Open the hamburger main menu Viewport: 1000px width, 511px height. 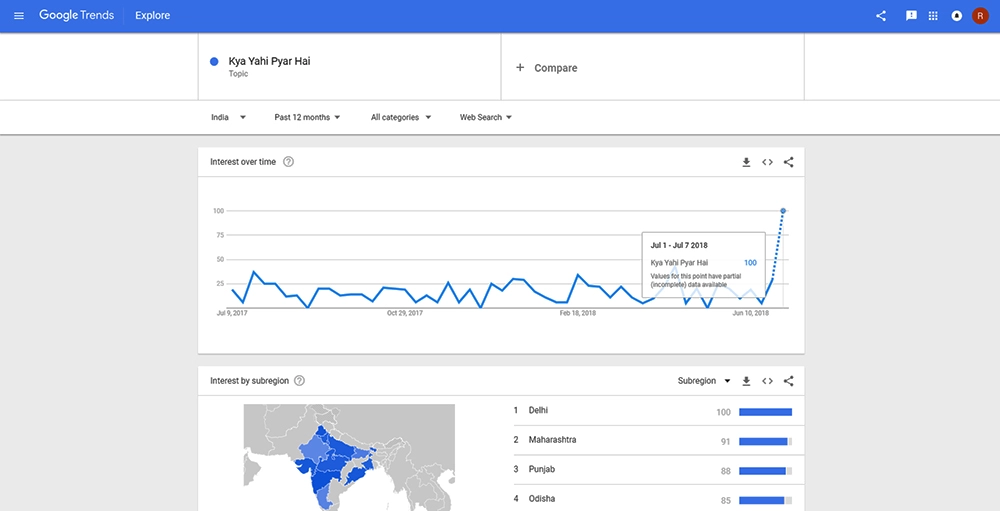click(18, 16)
